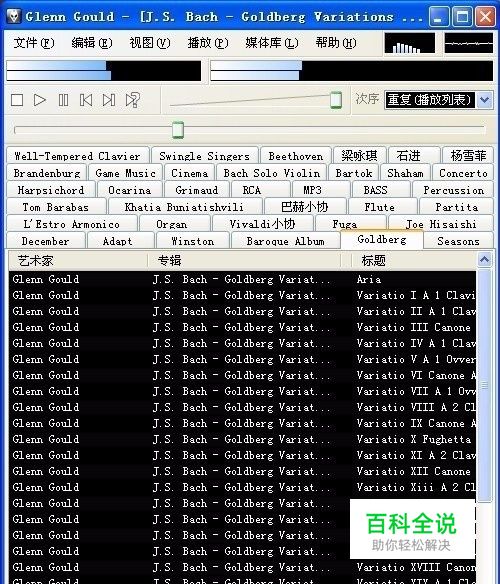Play a random track
The width and height of the screenshot is (500, 584).
coord(133,100)
